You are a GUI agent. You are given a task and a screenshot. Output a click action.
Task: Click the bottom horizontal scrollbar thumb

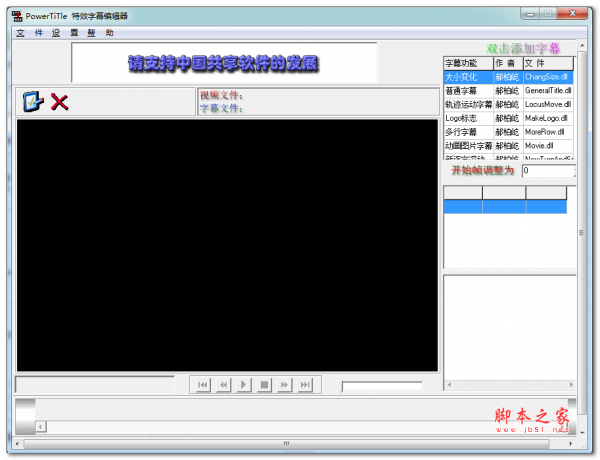coord(287,444)
